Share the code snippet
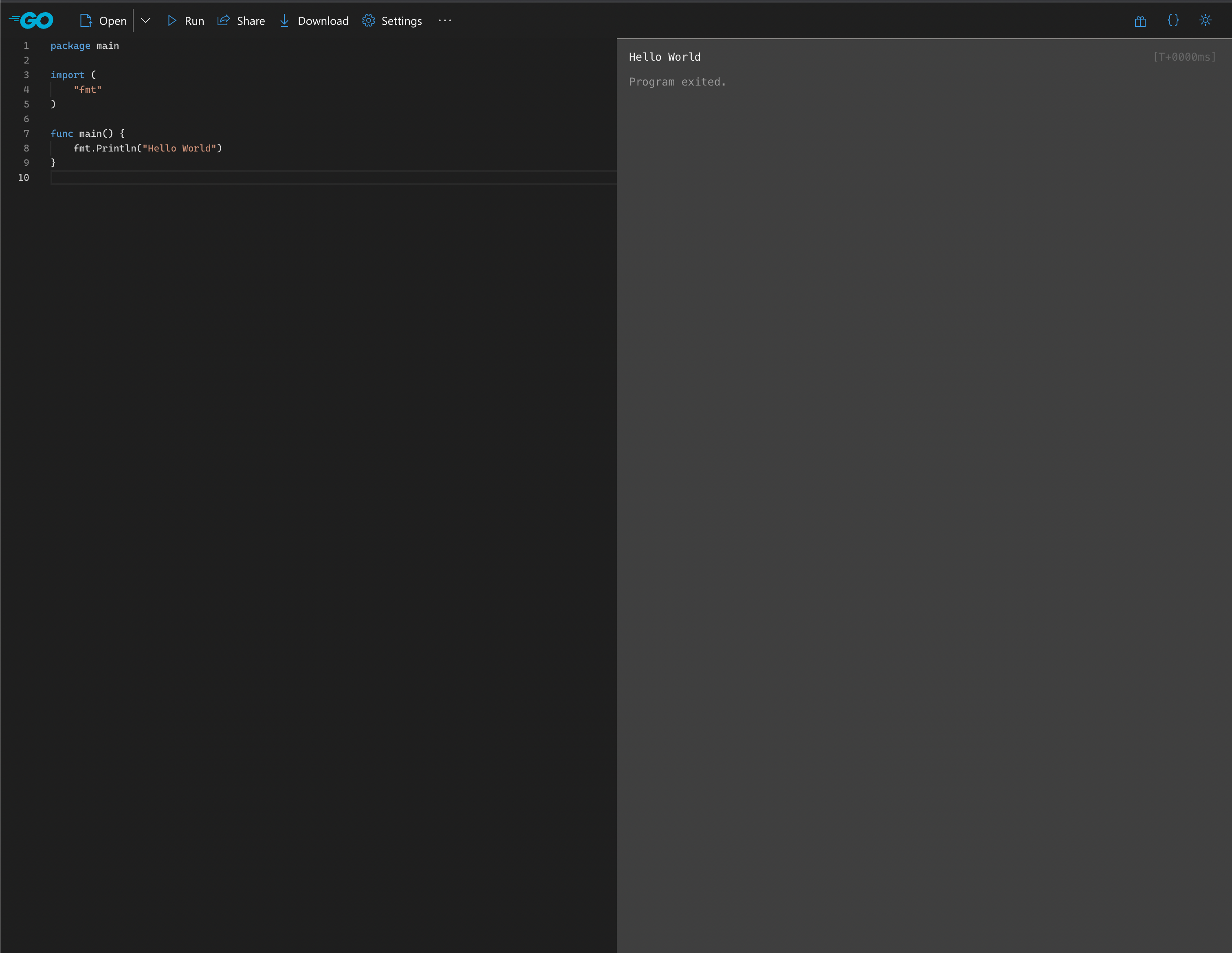This screenshot has width=1232, height=953. tap(242, 21)
